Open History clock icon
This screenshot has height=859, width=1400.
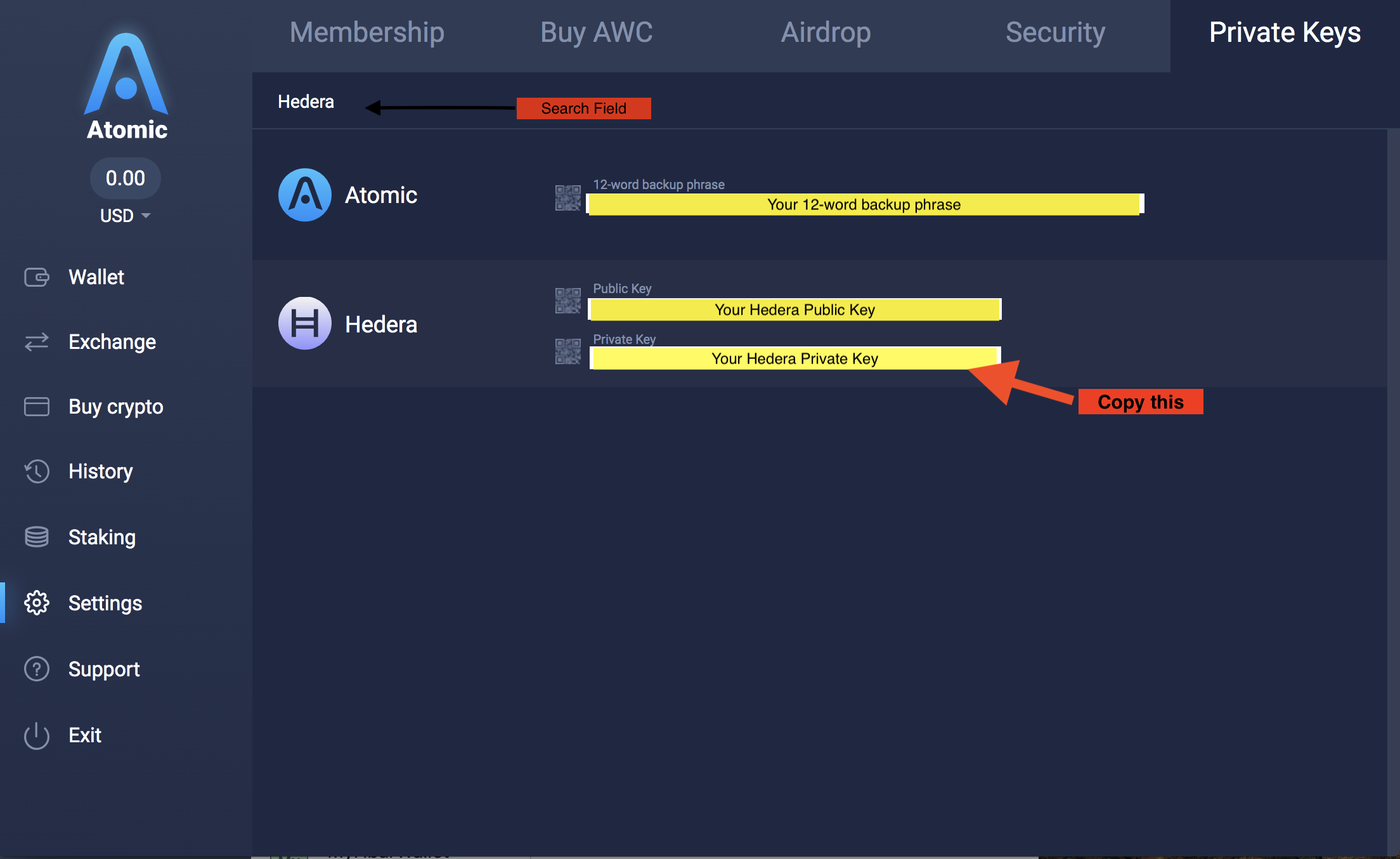pyautogui.click(x=37, y=471)
